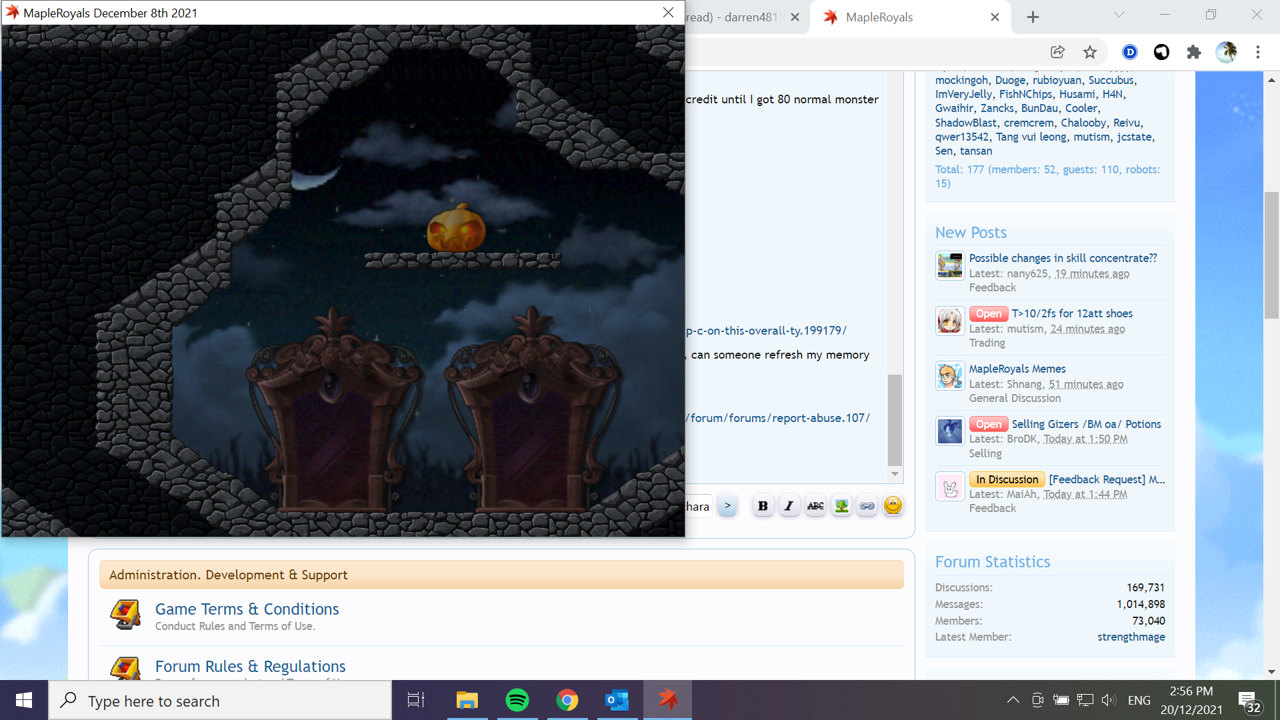Screen dimensions: 1280x720
Task: Click the strengthmage latest member link
Action: pos(1131,637)
